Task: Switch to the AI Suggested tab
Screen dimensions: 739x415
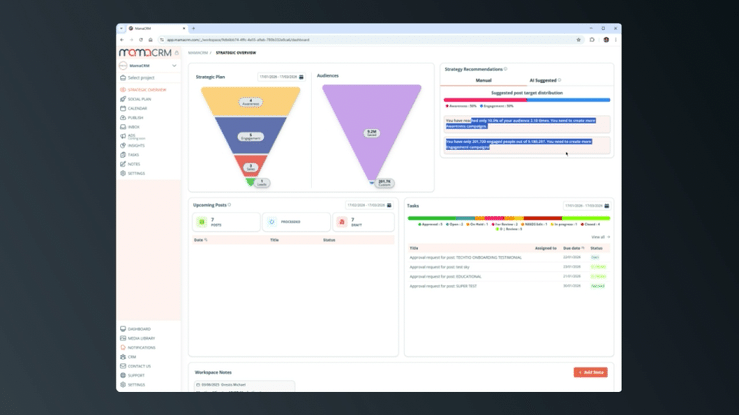Action: (544, 80)
